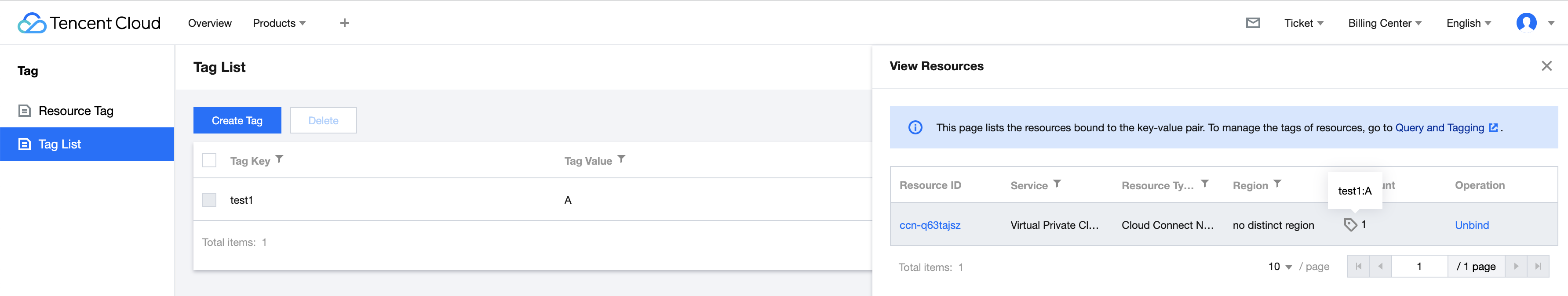Click the Tag Key filter icon
The height and width of the screenshot is (296, 1568).
click(279, 159)
